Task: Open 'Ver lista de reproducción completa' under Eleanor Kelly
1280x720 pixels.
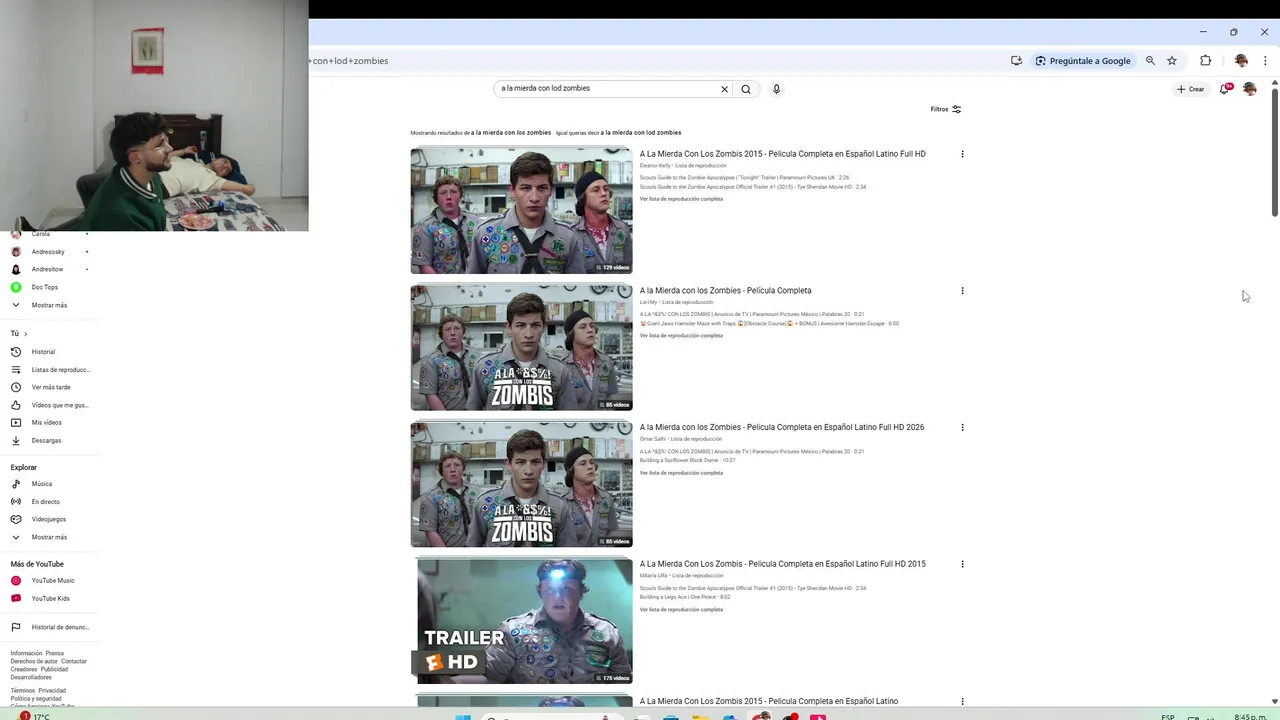Action: (681, 199)
